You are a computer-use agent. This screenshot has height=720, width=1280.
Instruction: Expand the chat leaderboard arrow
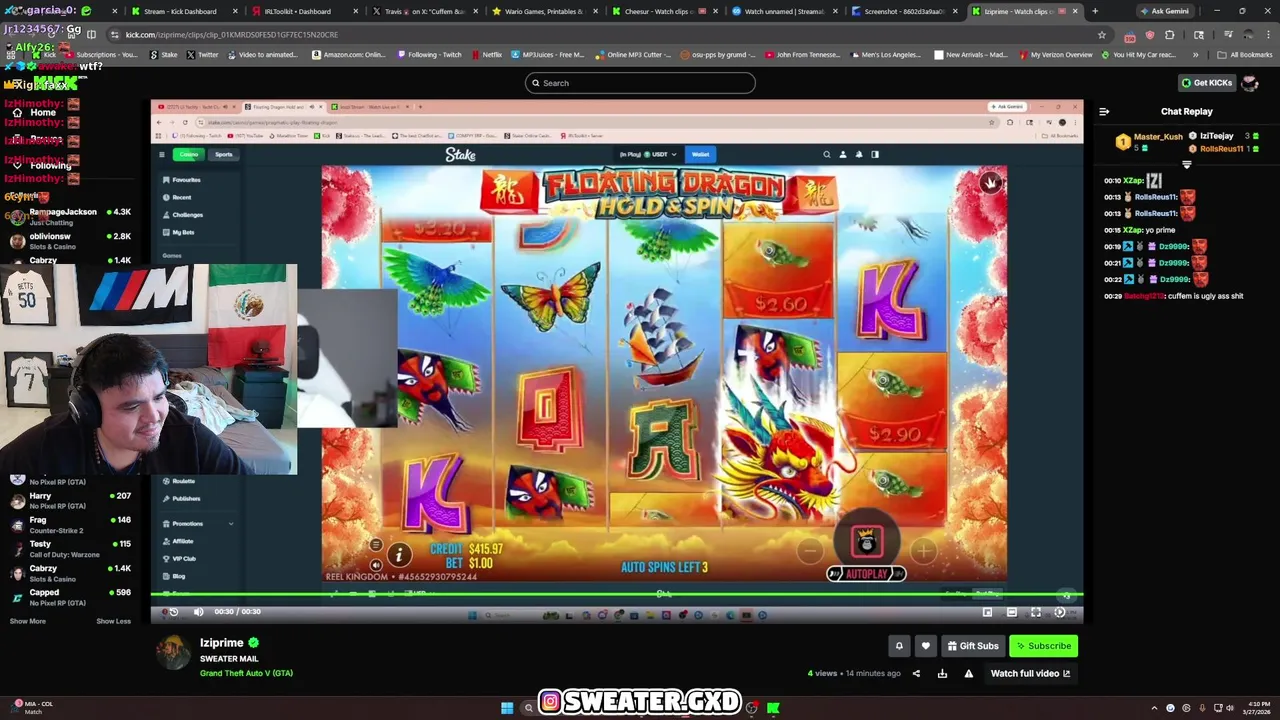pos(1187,165)
